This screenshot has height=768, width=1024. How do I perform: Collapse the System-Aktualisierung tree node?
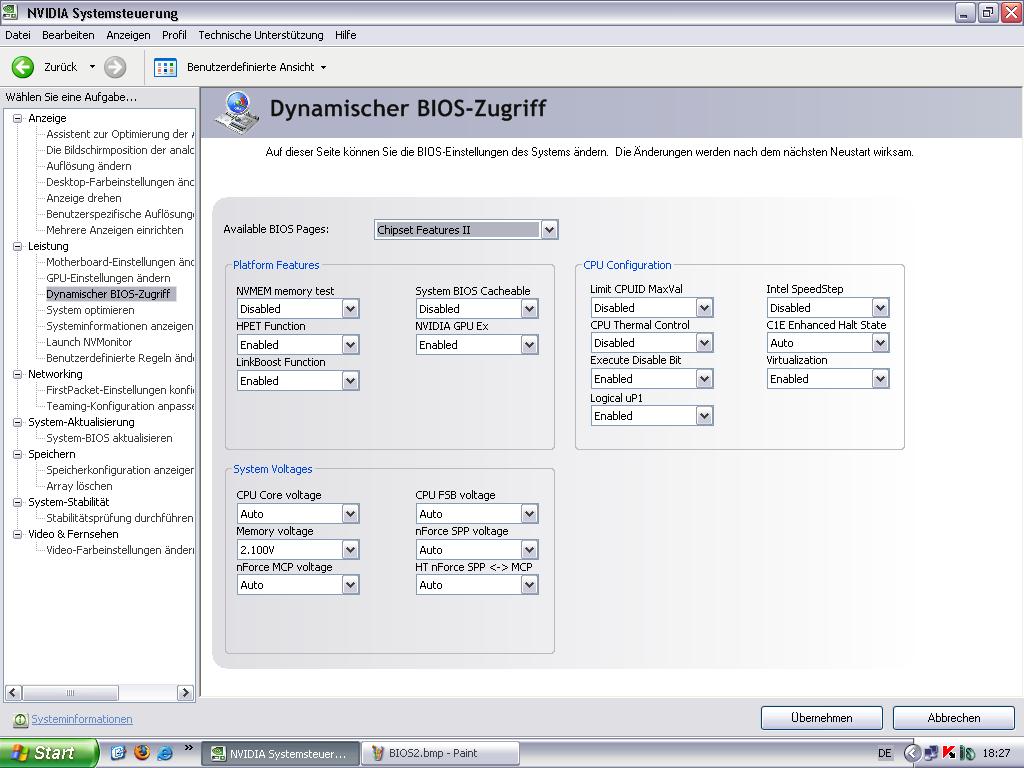point(18,423)
